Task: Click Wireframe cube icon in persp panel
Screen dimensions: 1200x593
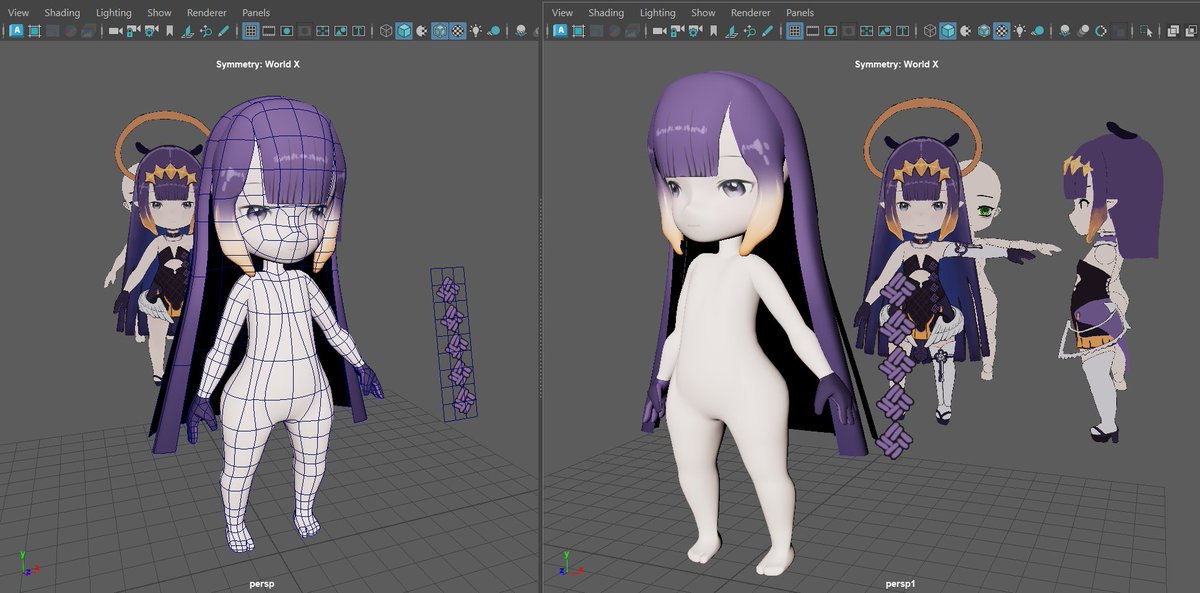Action: (x=385, y=31)
